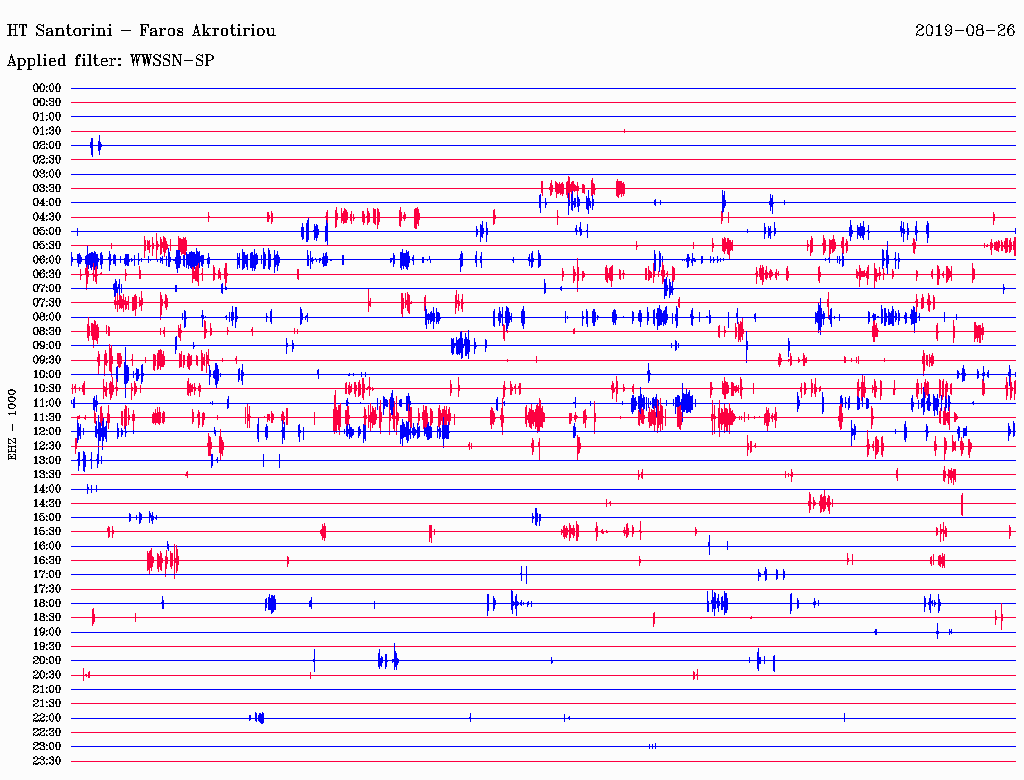
Task: Select the 11:00 time label
Action: (46, 403)
